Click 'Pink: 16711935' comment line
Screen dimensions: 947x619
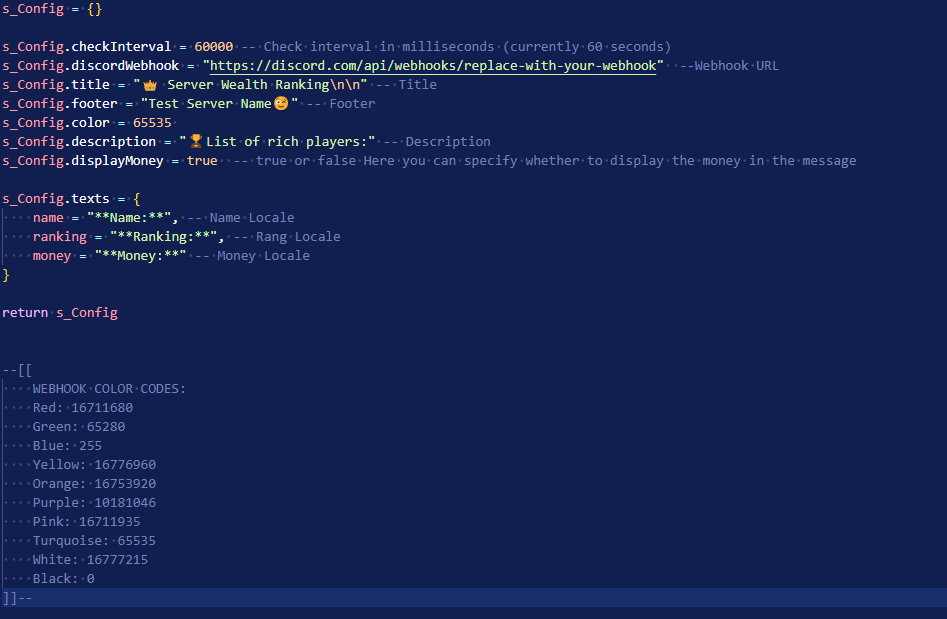86,522
